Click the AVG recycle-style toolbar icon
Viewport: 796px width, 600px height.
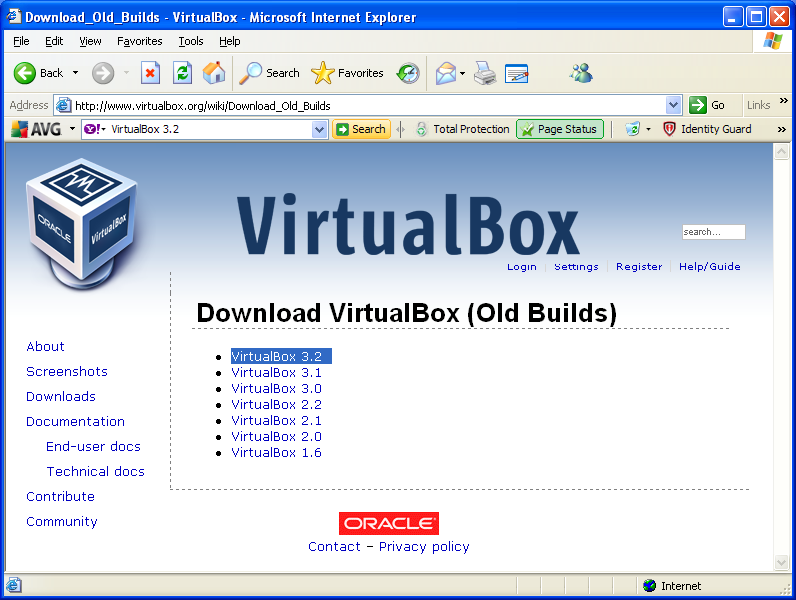pyautogui.click(x=633, y=129)
